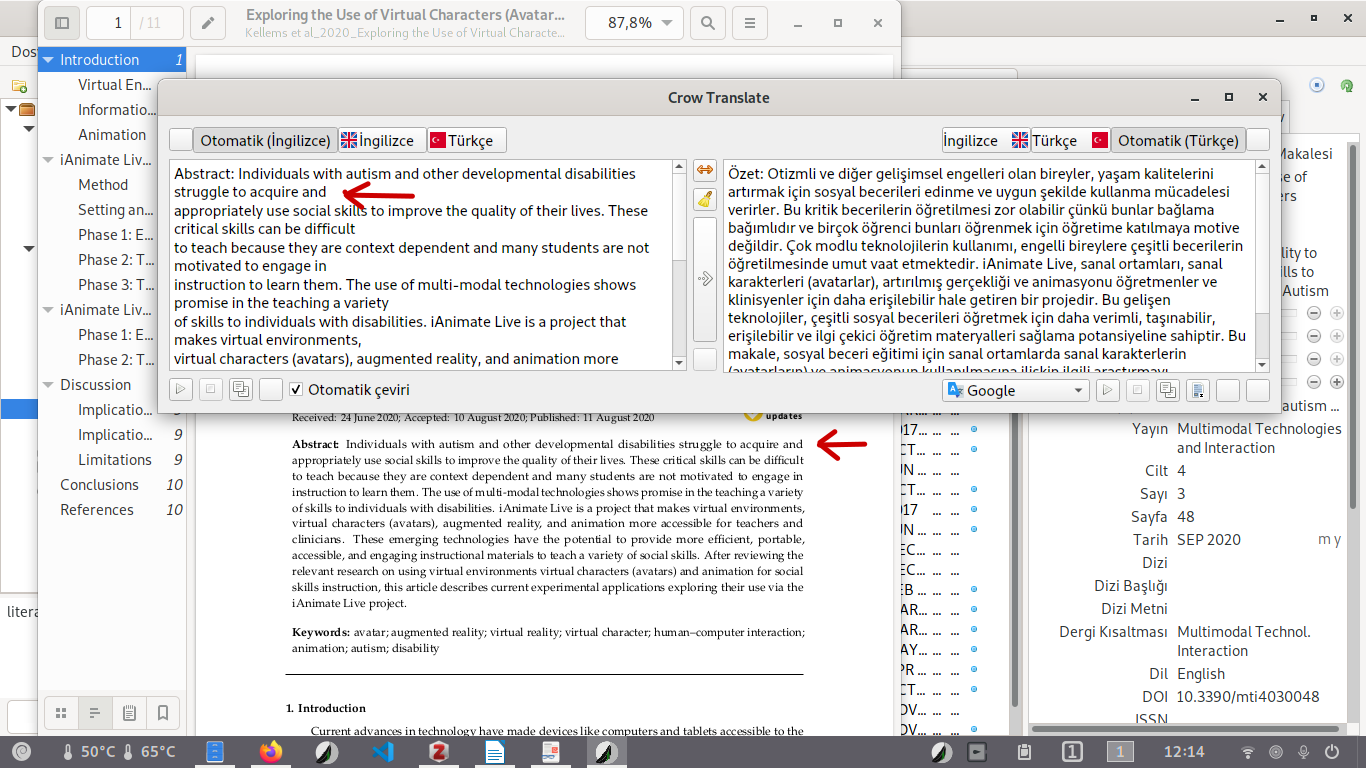Stop source text speech playback
The width and height of the screenshot is (1366, 768).
click(x=210, y=390)
